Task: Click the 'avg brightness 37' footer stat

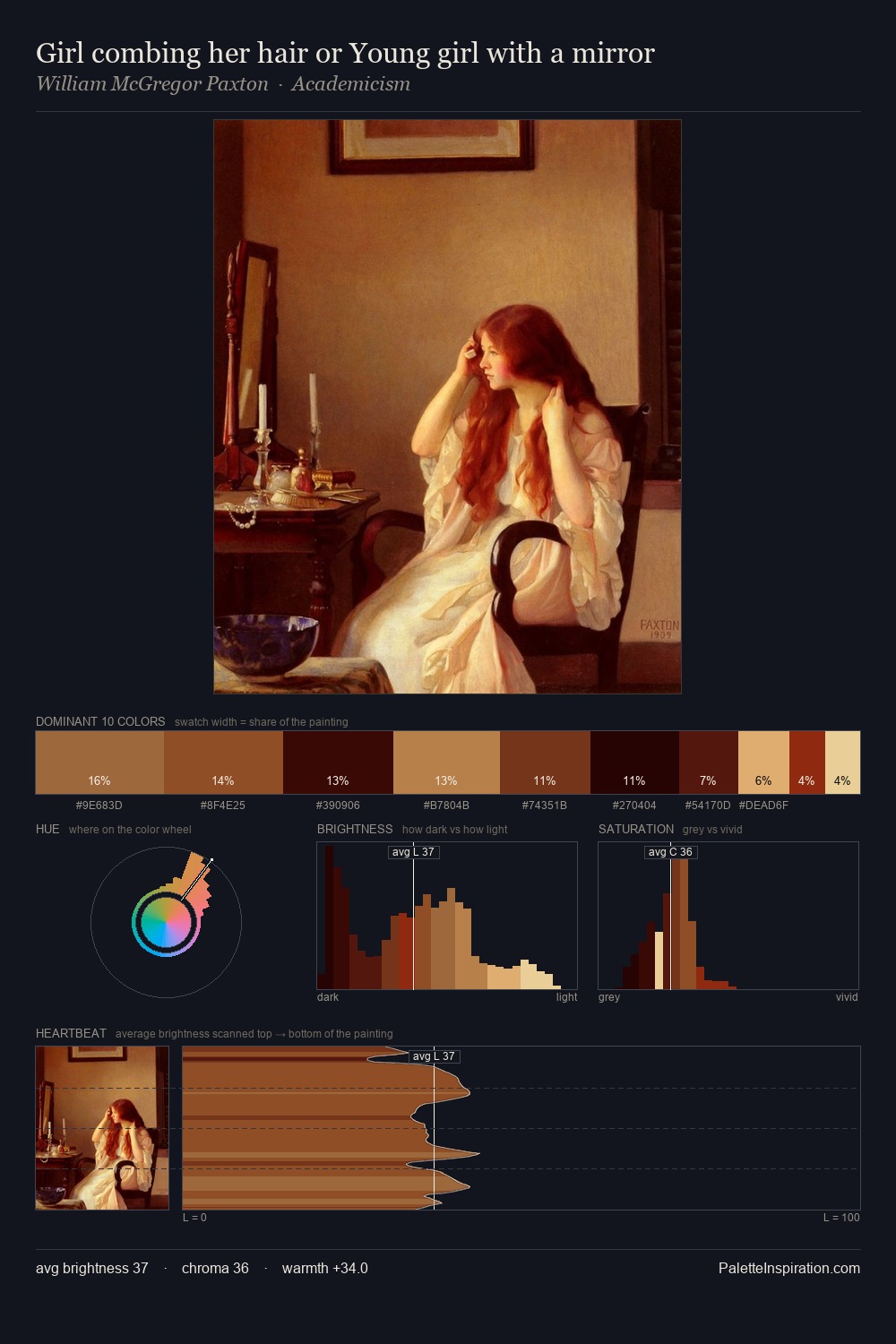Action: point(92,1268)
